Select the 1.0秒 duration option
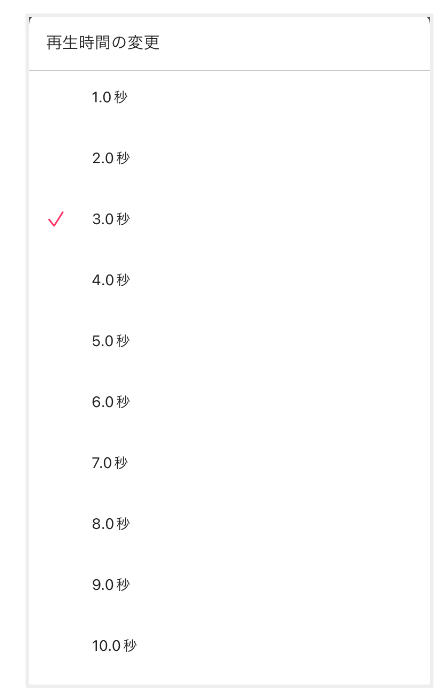Image resolution: width=445 pixels, height=694 pixels. [x=229, y=97]
